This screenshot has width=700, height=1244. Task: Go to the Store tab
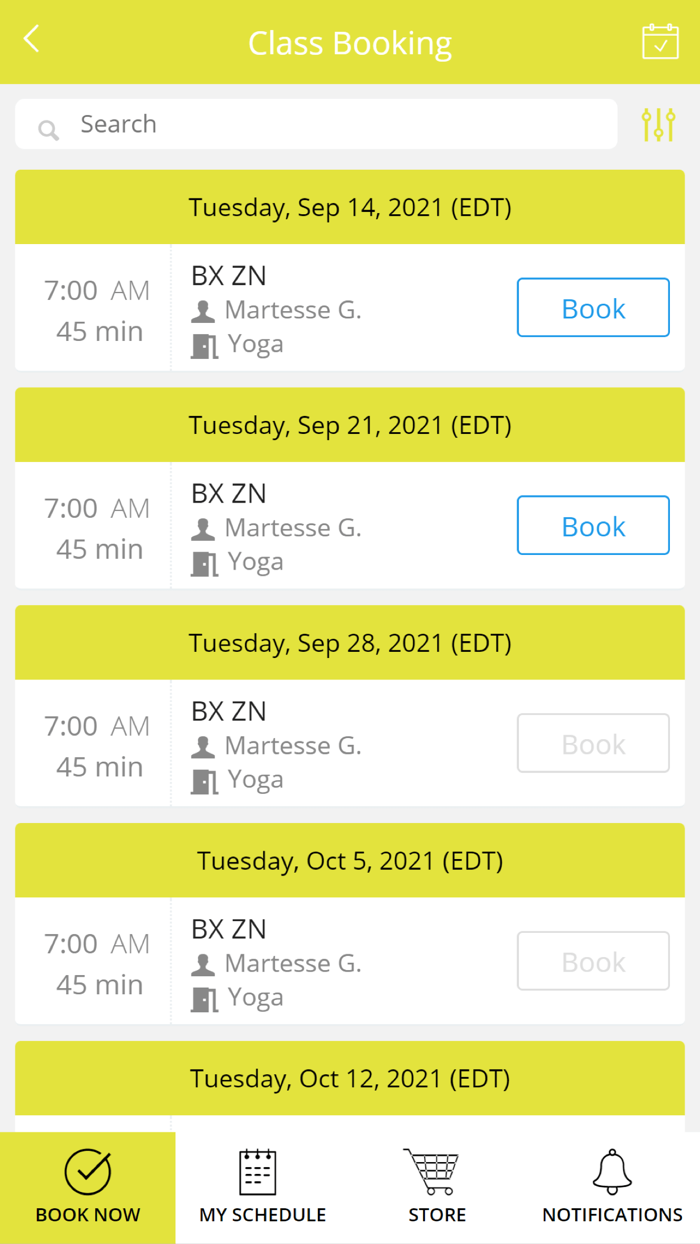(437, 1187)
